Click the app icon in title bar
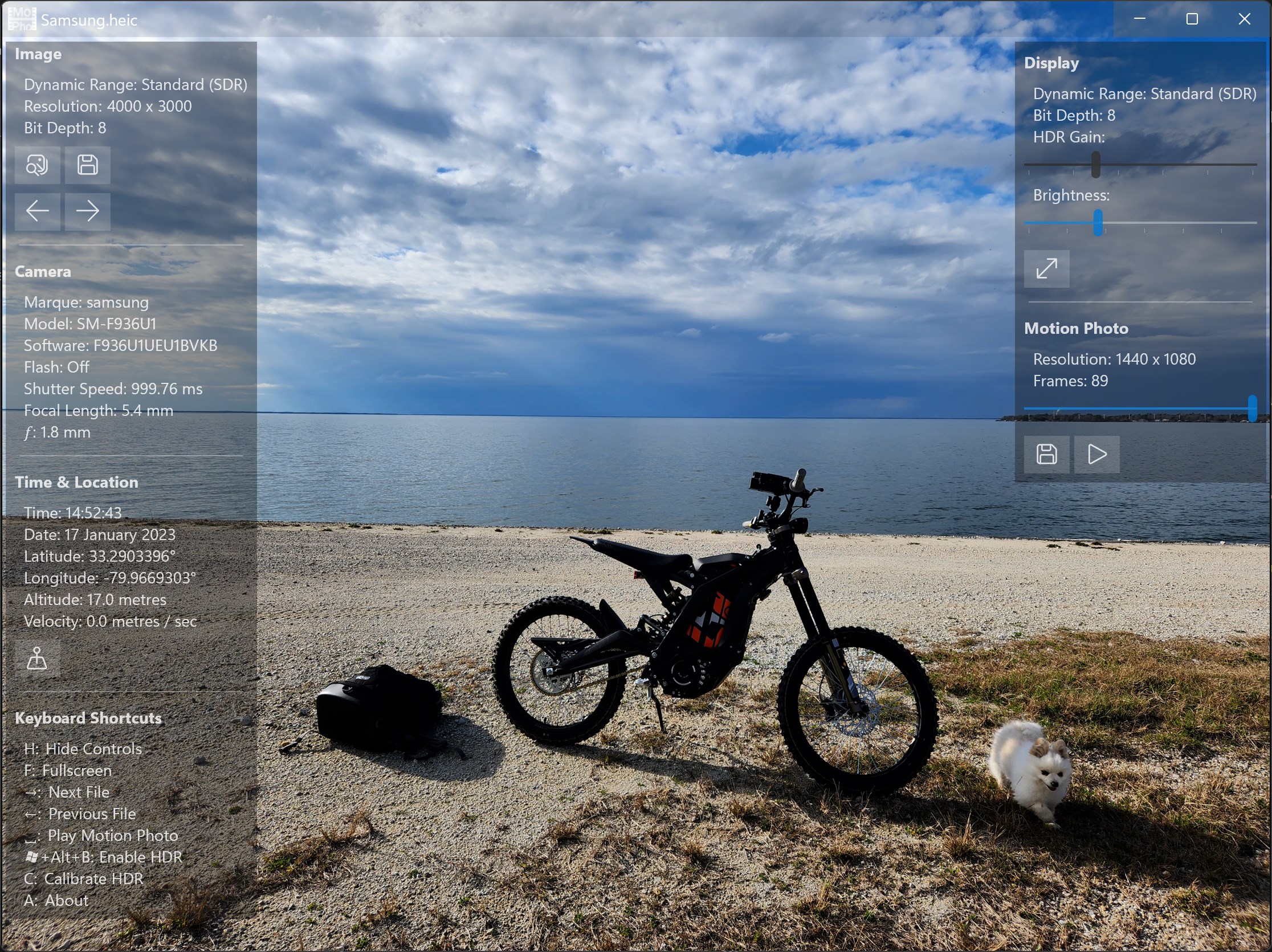Screen dimensions: 1272x952 [x=22, y=19]
